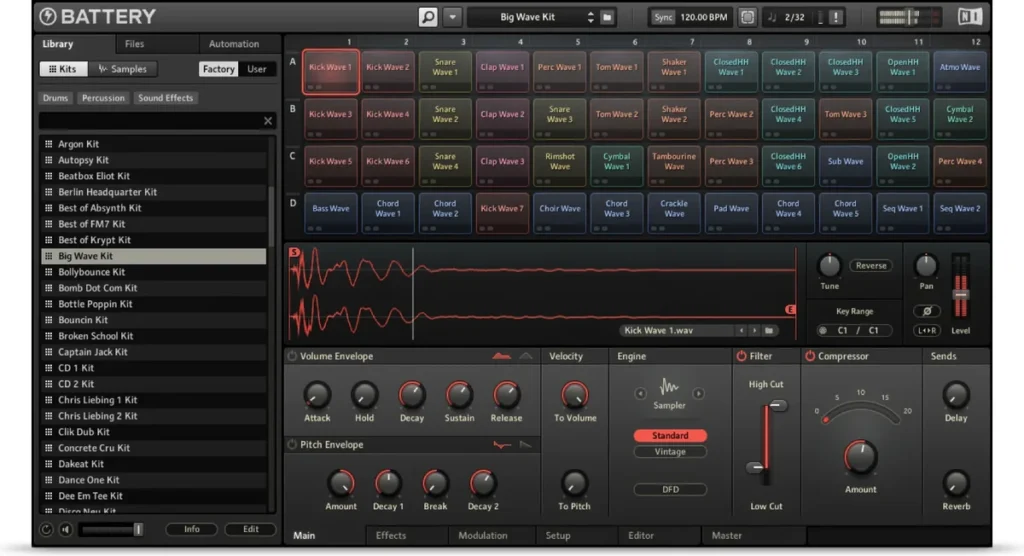Click the red E end marker on waveform
Viewport: 1024px width, 556px height.
[x=790, y=310]
